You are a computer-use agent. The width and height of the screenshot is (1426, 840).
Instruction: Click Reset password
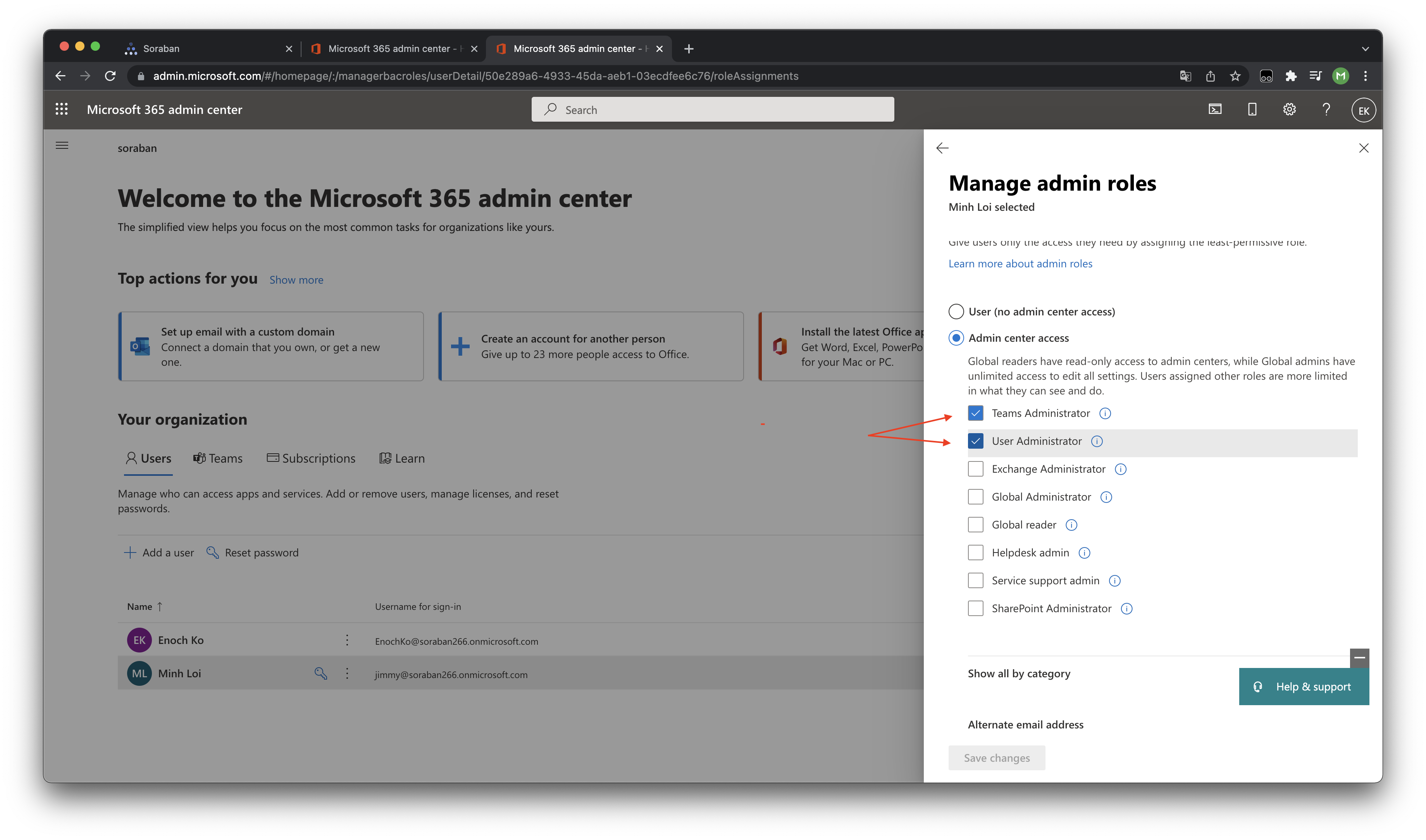253,553
